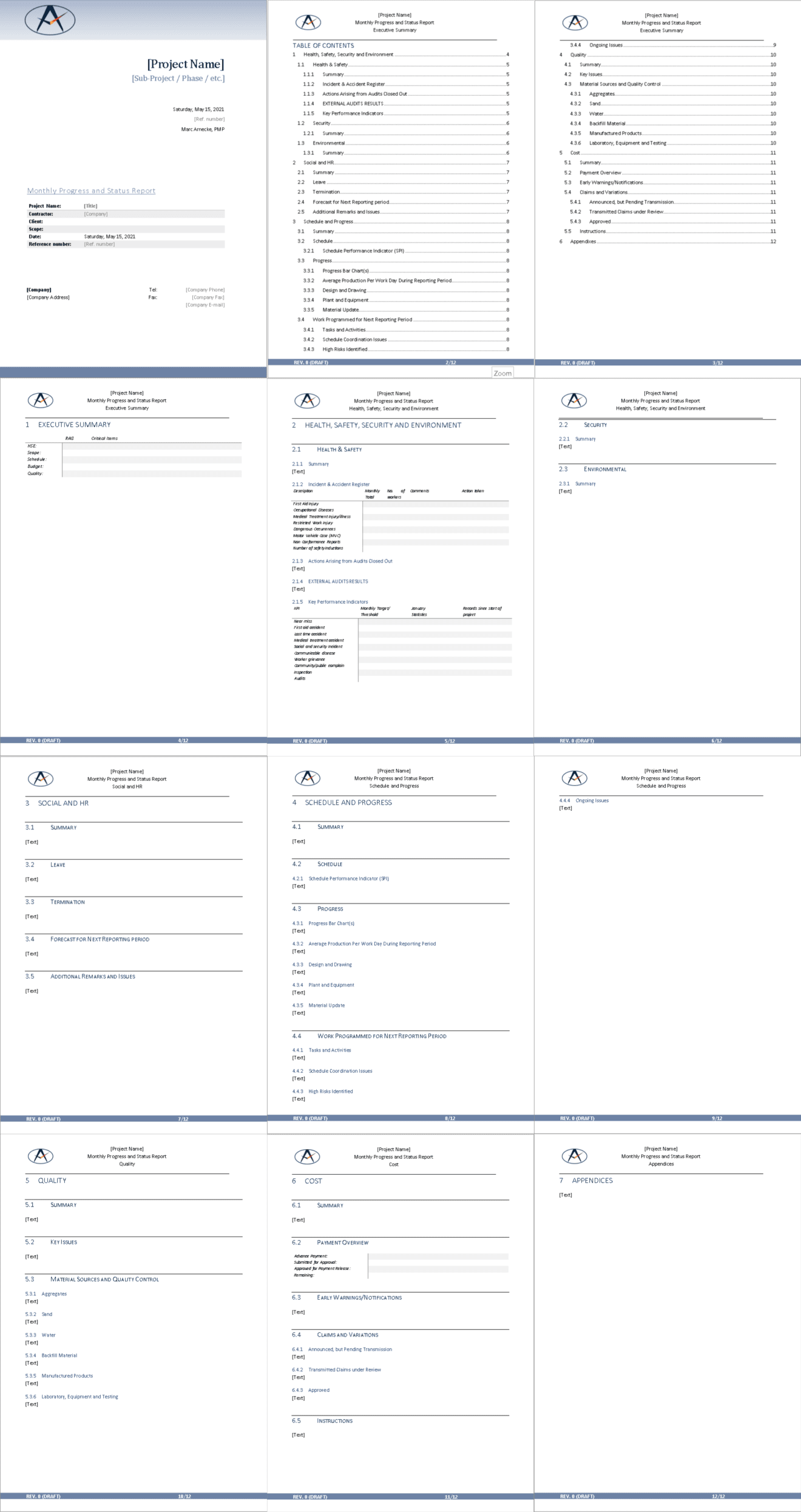
Task: Click the [Company Address] placeholder
Action: (x=48, y=297)
